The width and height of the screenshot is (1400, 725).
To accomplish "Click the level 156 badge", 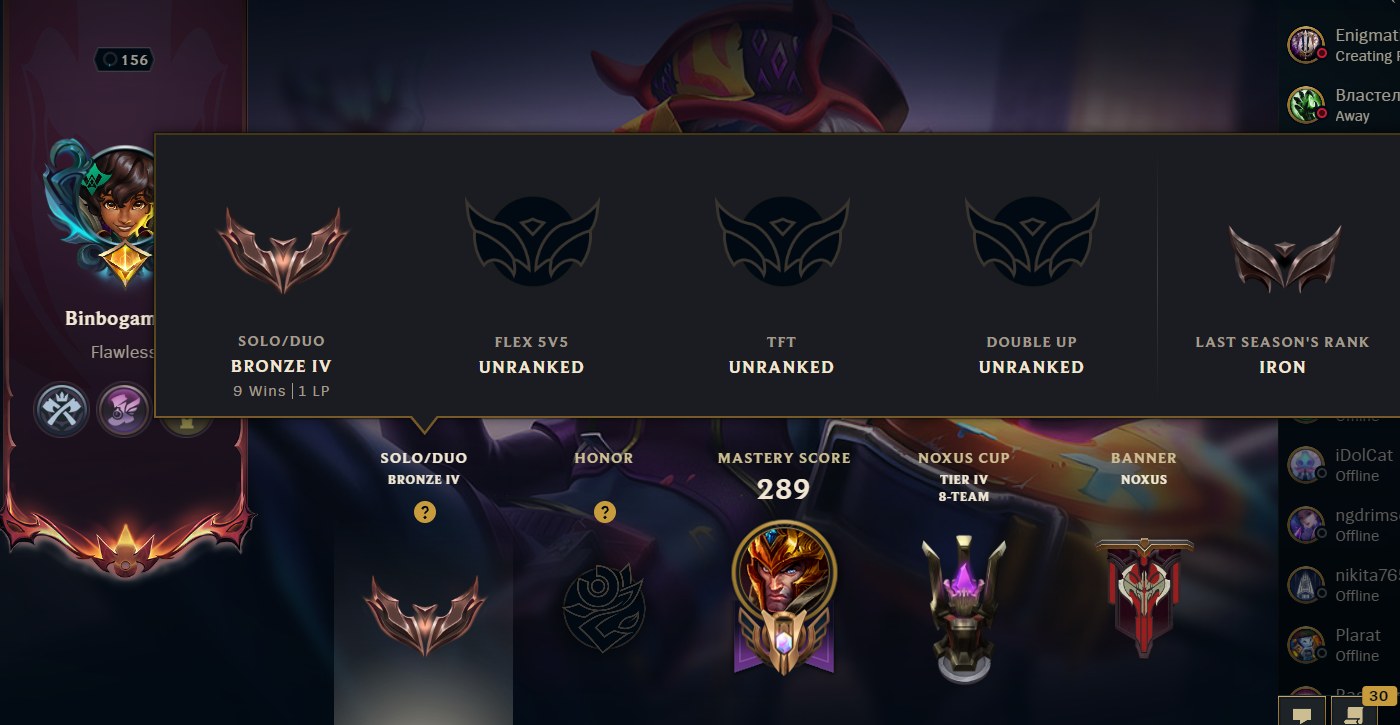I will (124, 60).
